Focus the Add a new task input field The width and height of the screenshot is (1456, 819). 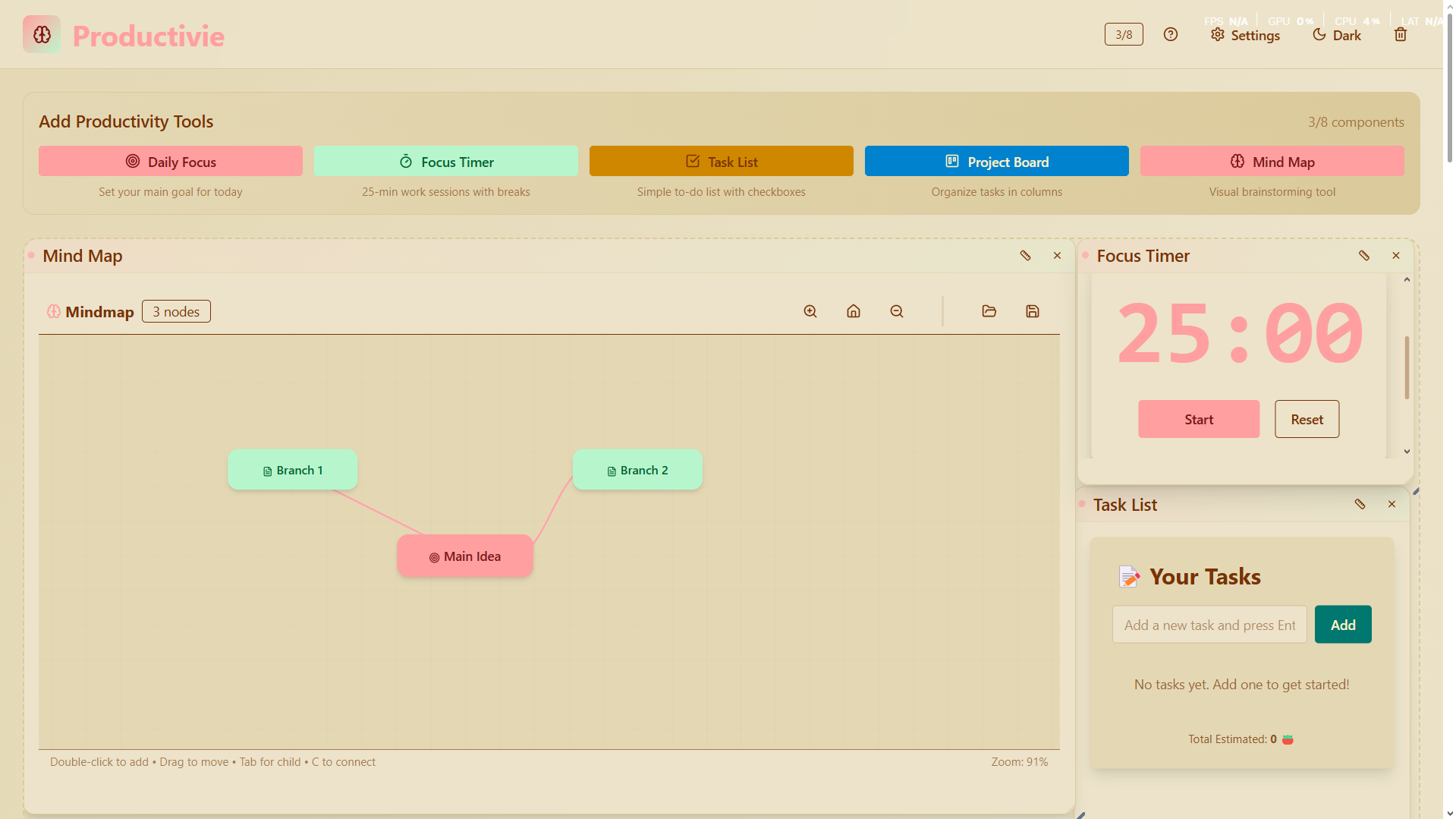(1209, 625)
